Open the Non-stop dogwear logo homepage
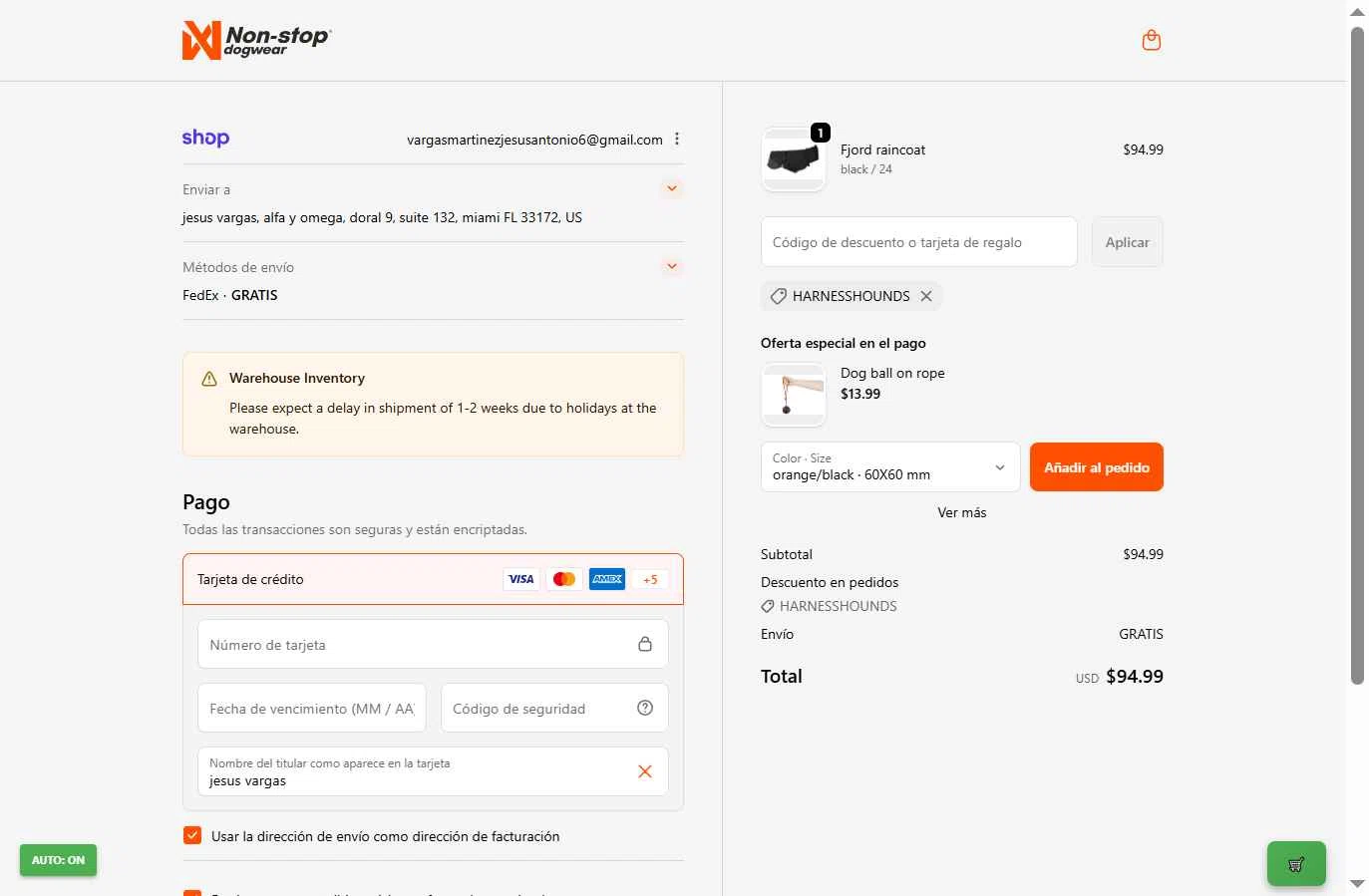This screenshot has height=896, width=1369. [256, 40]
